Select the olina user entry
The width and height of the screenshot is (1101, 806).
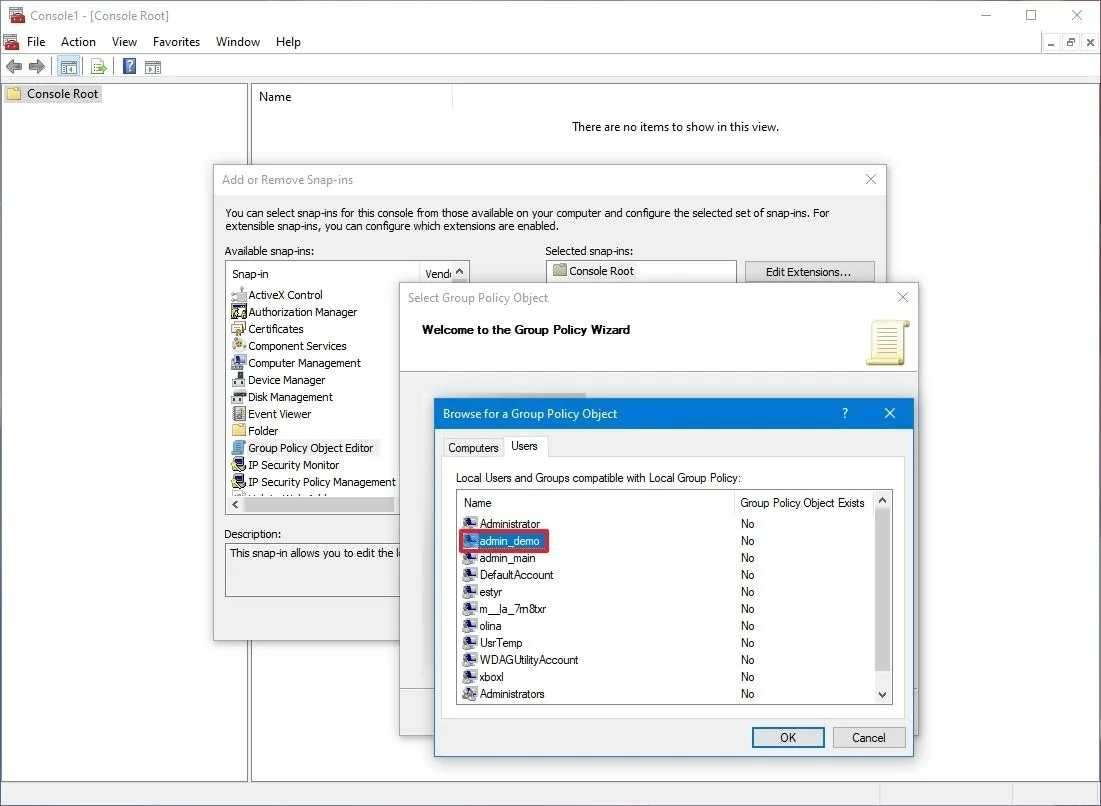point(483,626)
